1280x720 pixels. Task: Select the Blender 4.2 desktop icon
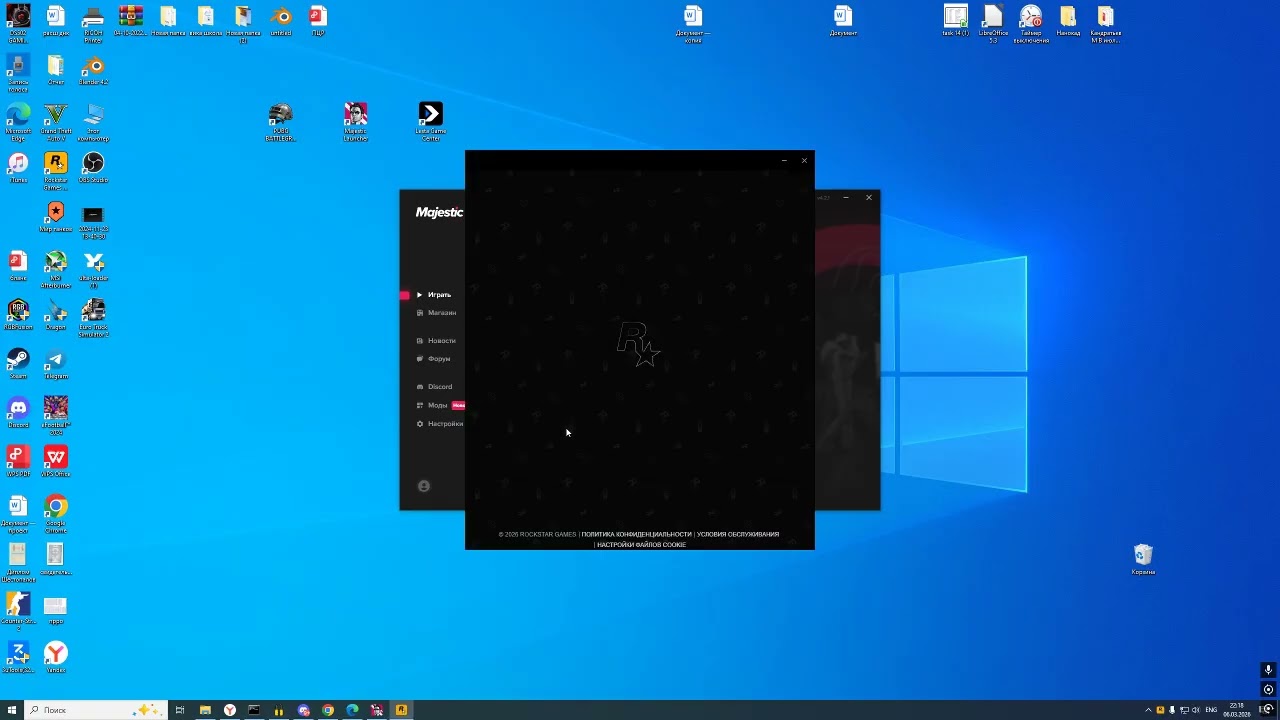click(x=93, y=70)
